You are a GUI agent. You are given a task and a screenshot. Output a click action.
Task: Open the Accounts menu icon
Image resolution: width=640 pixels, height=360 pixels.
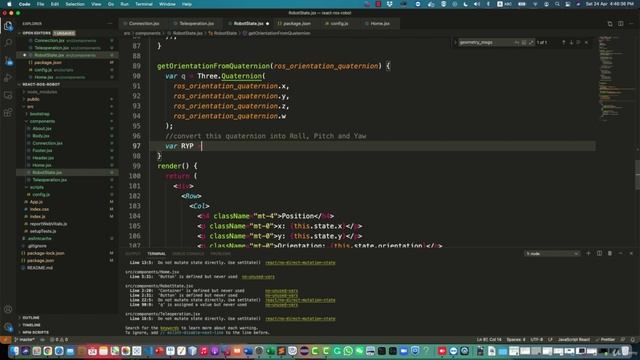pyautogui.click(x=8, y=309)
